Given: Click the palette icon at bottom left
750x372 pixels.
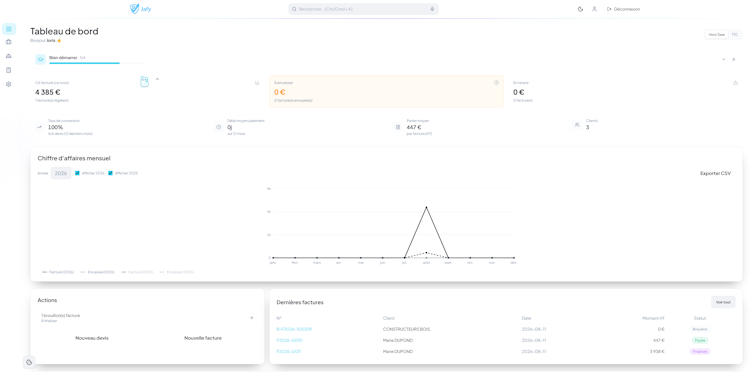Looking at the screenshot, I should [29, 362].
